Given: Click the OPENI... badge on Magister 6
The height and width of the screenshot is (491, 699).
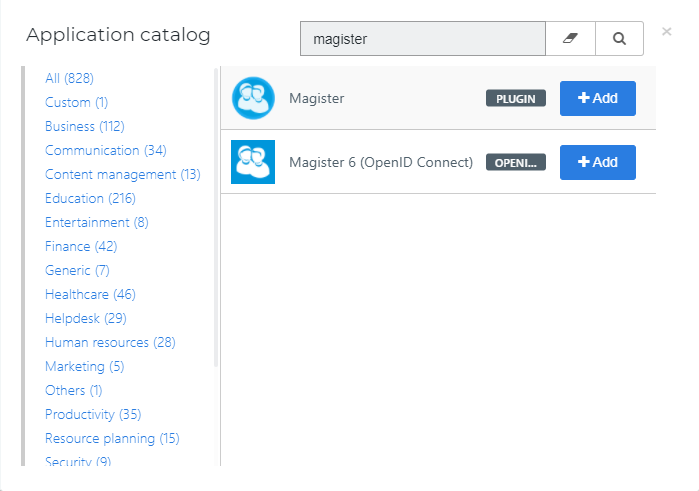Looking at the screenshot, I should point(516,162).
